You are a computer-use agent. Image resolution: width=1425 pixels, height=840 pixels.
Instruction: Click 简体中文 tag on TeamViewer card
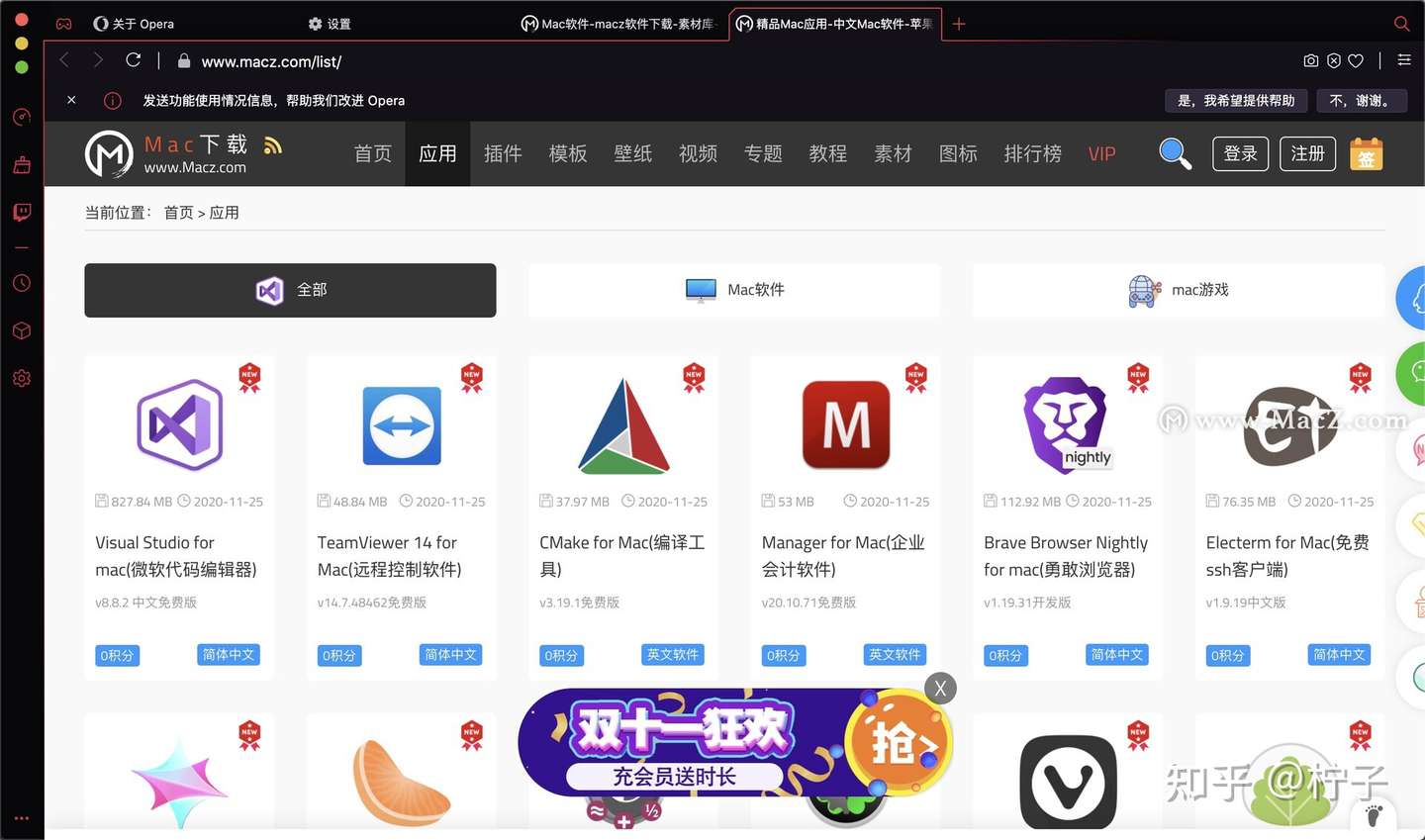pyautogui.click(x=450, y=655)
